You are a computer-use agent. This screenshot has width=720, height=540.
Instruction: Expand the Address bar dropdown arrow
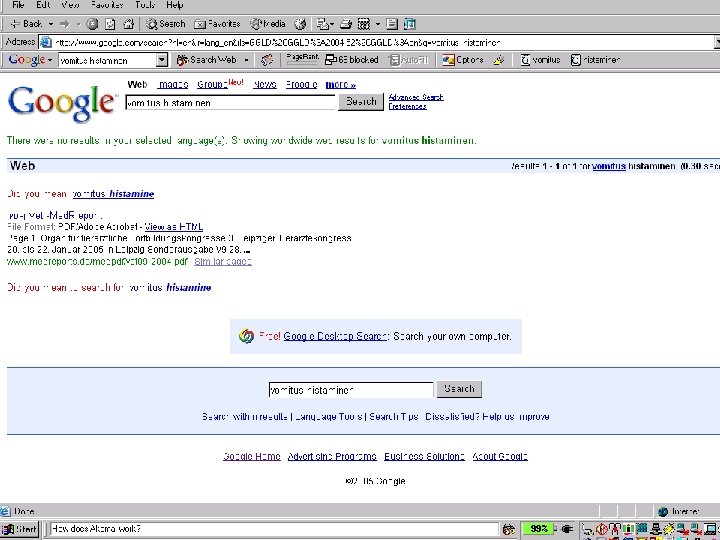tap(717, 43)
